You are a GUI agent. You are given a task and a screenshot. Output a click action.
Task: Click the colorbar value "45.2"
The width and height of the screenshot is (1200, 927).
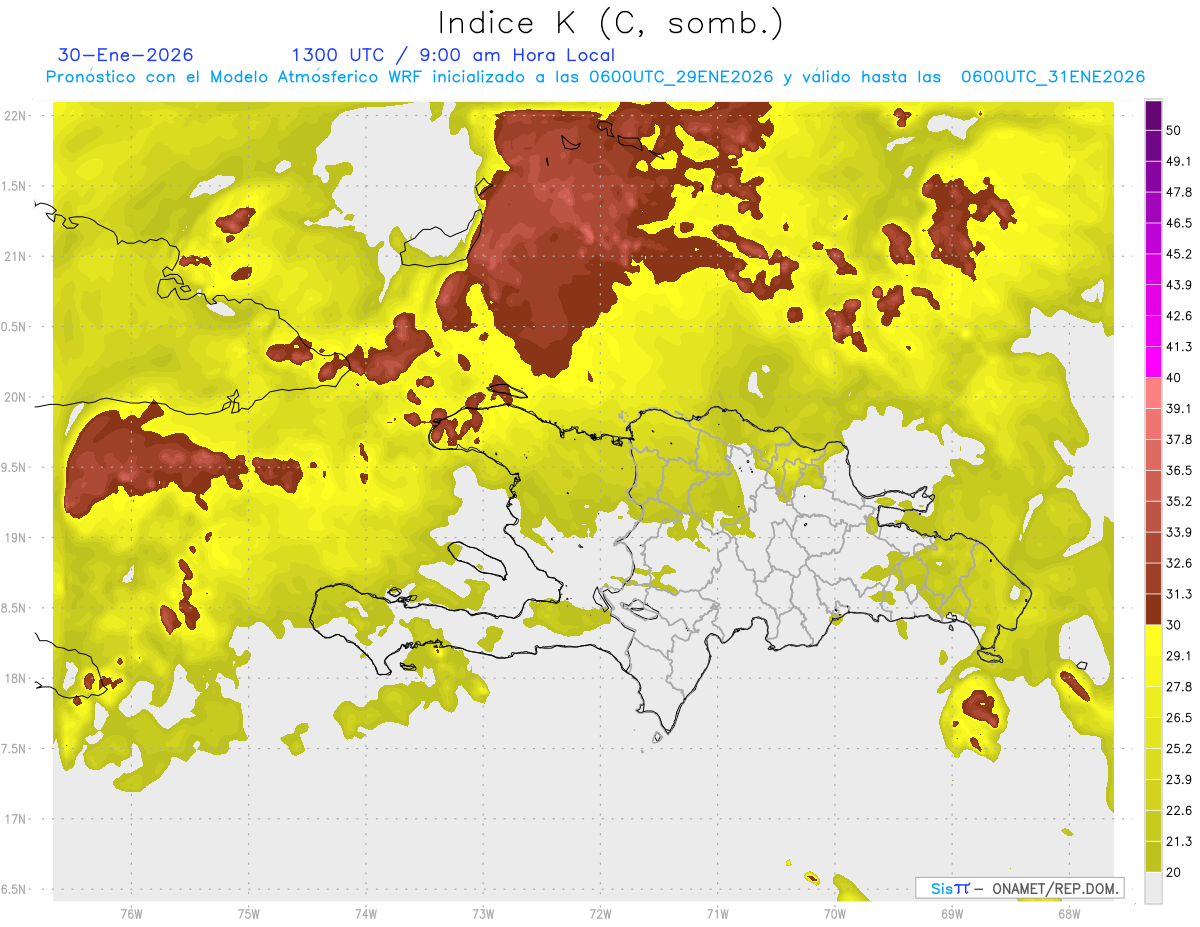(1179, 254)
